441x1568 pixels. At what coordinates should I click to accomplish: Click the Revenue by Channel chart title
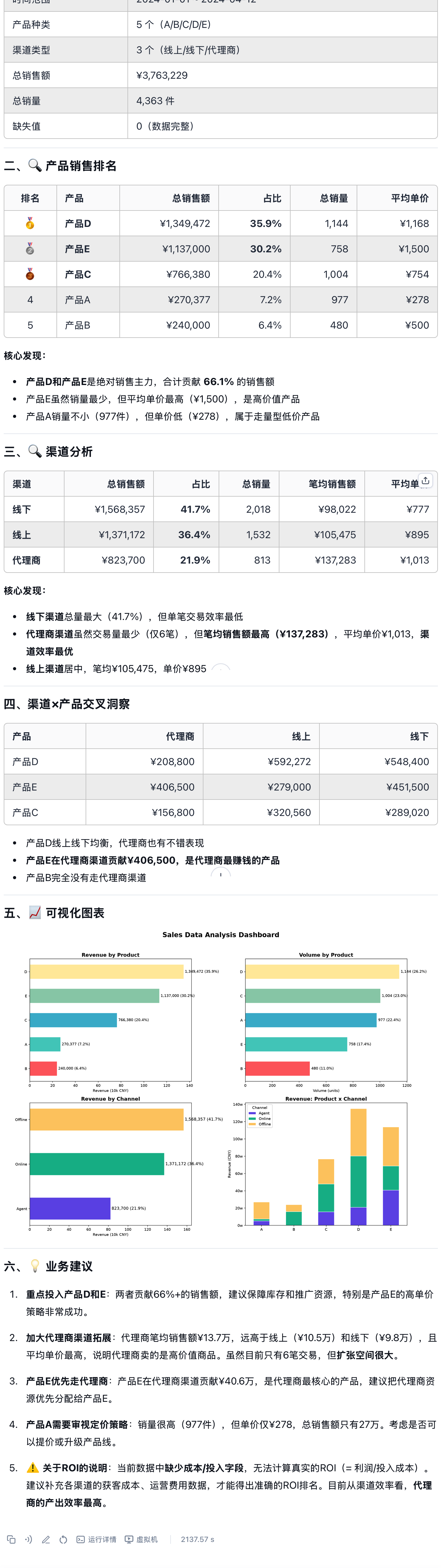[x=110, y=1099]
